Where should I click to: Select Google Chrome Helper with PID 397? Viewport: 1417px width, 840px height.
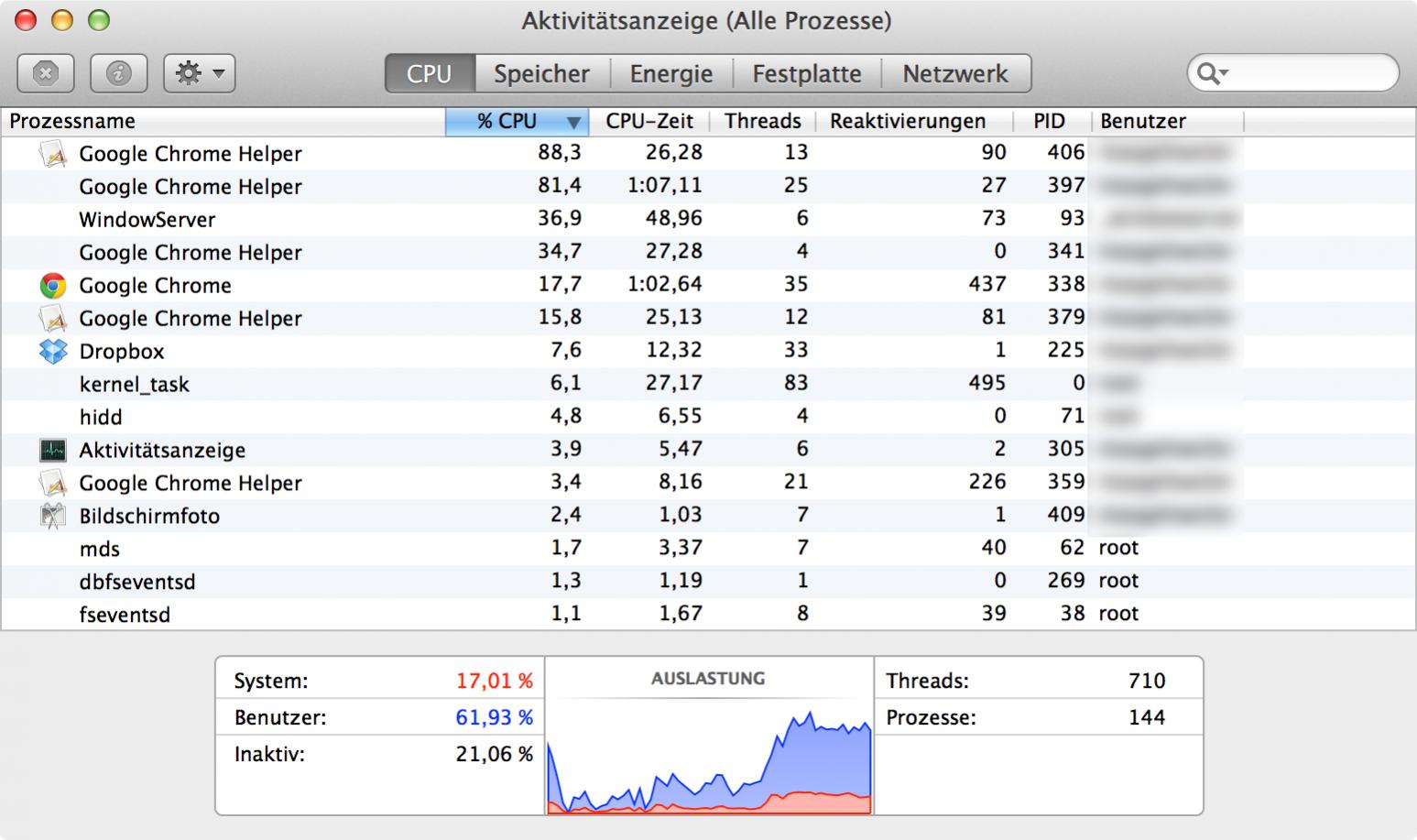708,187
